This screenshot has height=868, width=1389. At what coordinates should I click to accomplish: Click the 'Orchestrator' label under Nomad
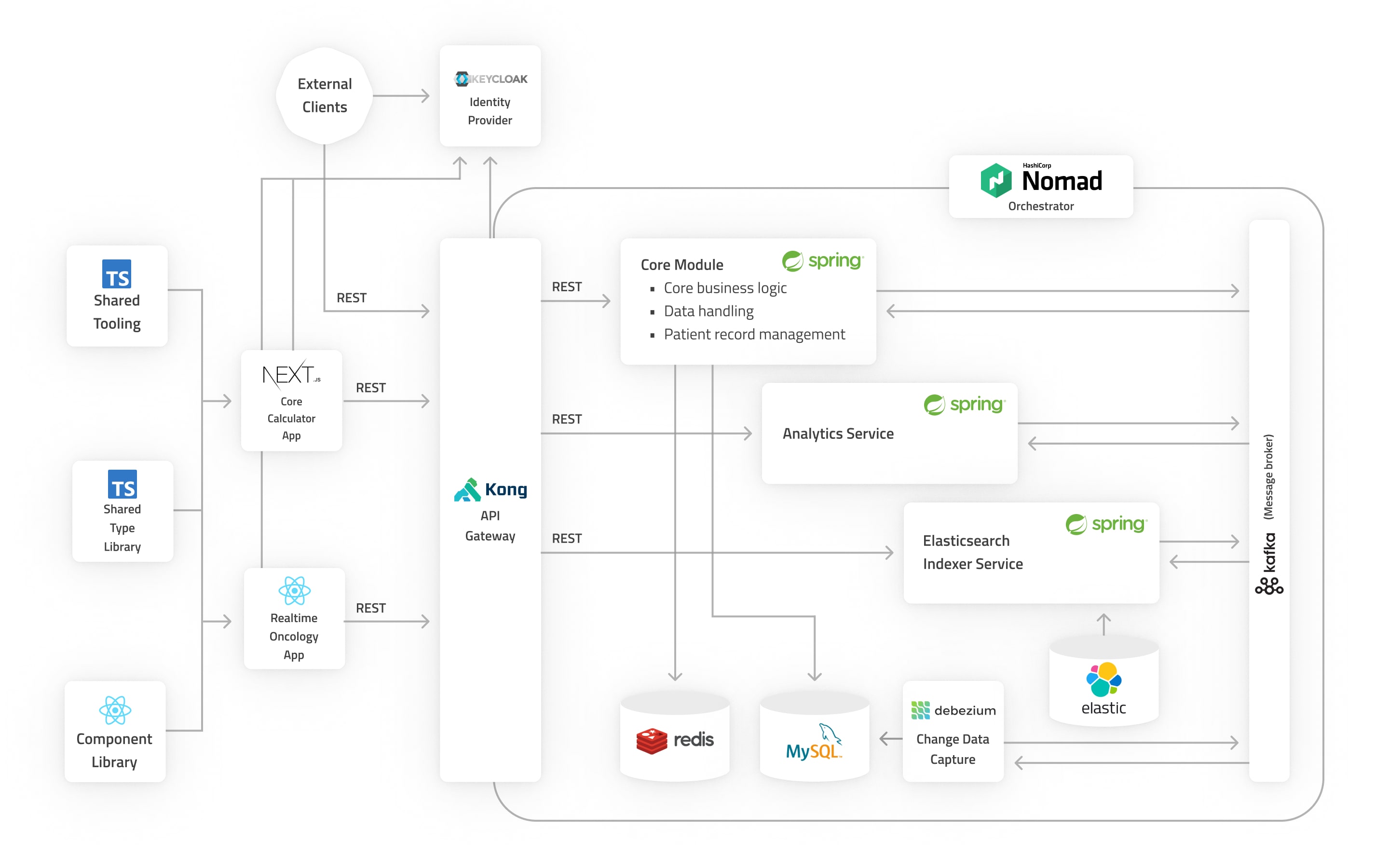click(x=1041, y=206)
